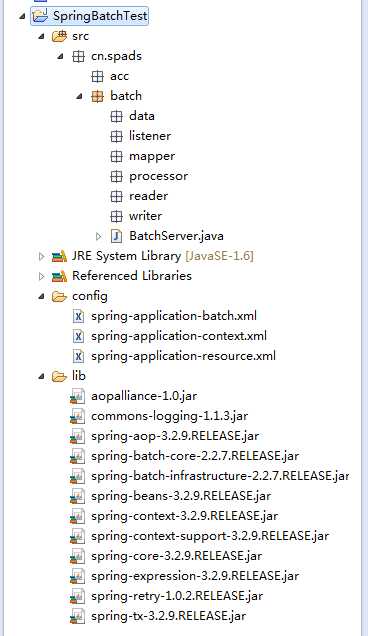
Task: Select the spring-expression-3.2.9.RELEASE.jar file name
Action: click(195, 576)
